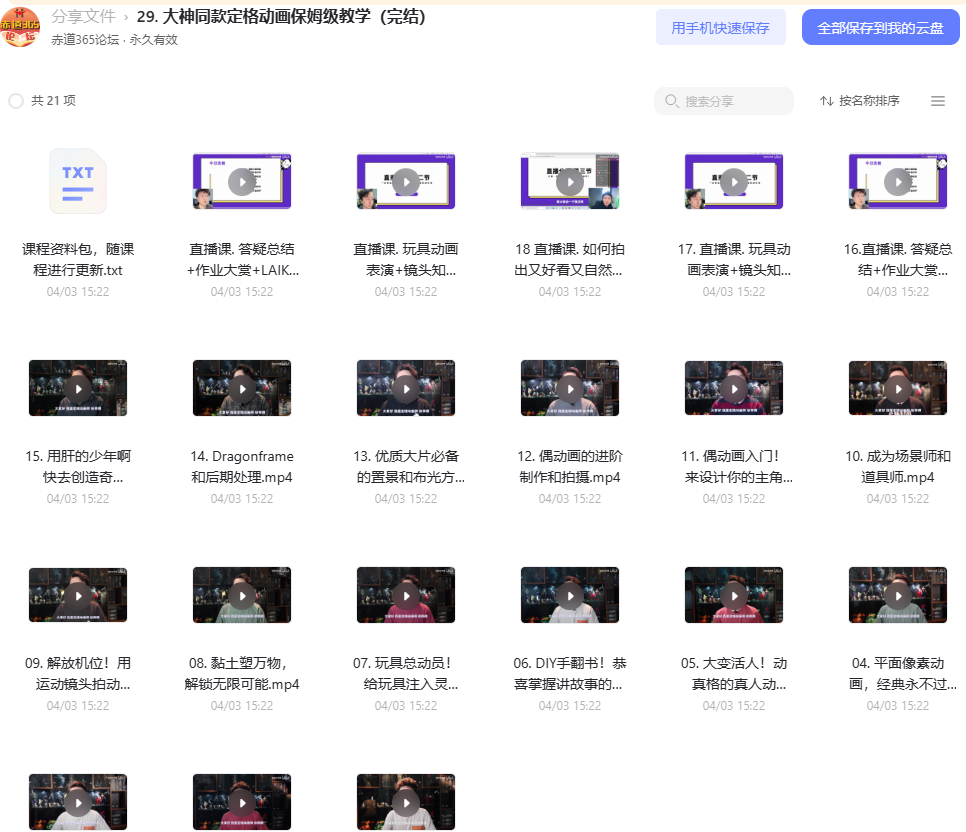Click file name 06. DIY手翻书！恭喜掌握讲故事的
This screenshot has width=966, height=832.
570,674
